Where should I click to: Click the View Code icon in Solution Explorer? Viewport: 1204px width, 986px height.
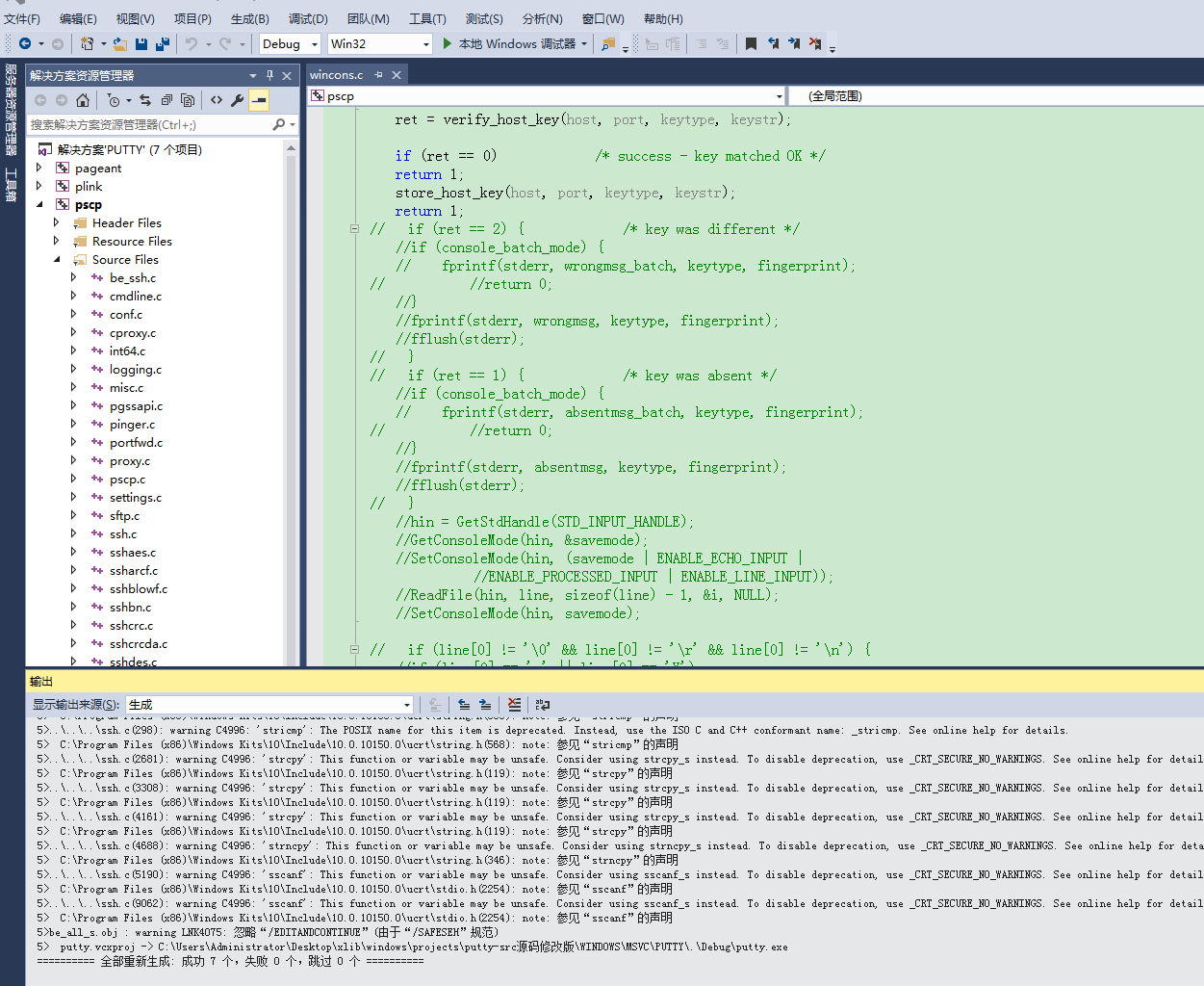click(x=217, y=100)
